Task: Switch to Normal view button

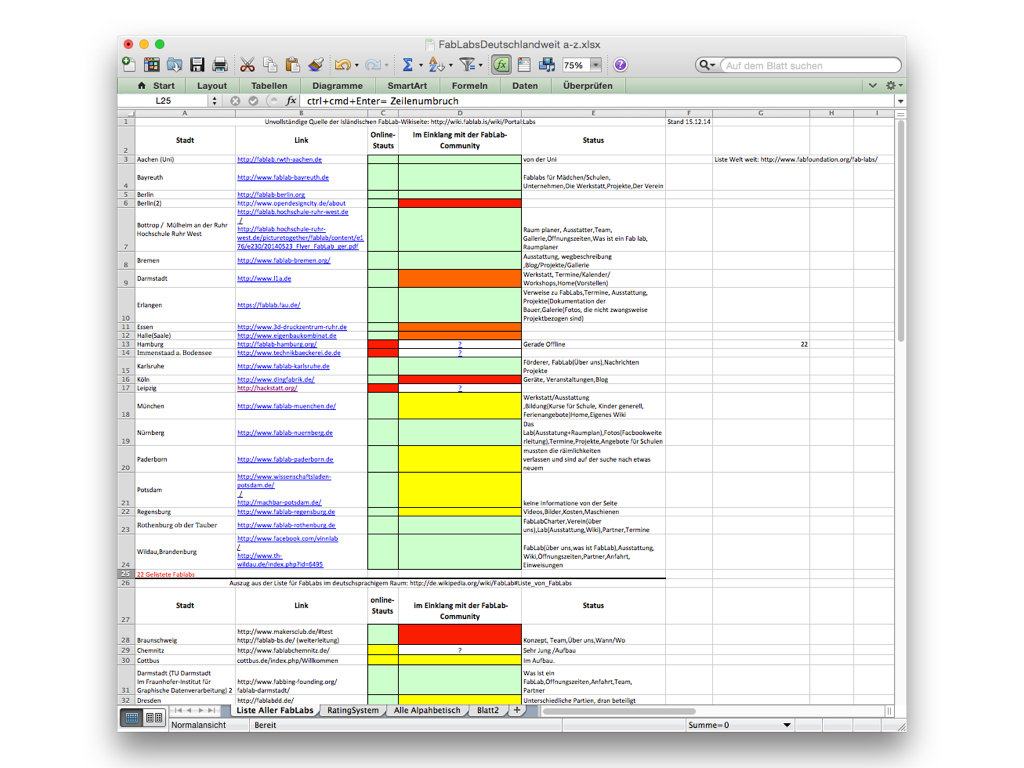Action: pos(131,718)
